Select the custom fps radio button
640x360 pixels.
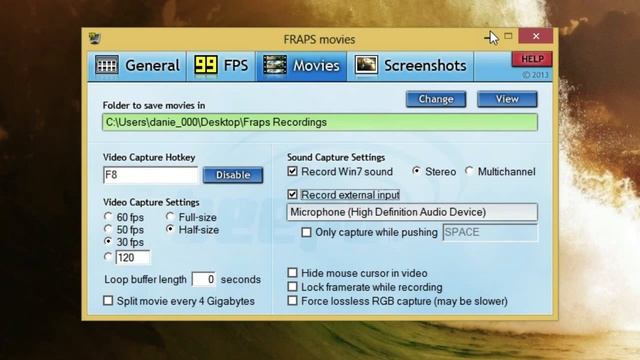tap(108, 257)
